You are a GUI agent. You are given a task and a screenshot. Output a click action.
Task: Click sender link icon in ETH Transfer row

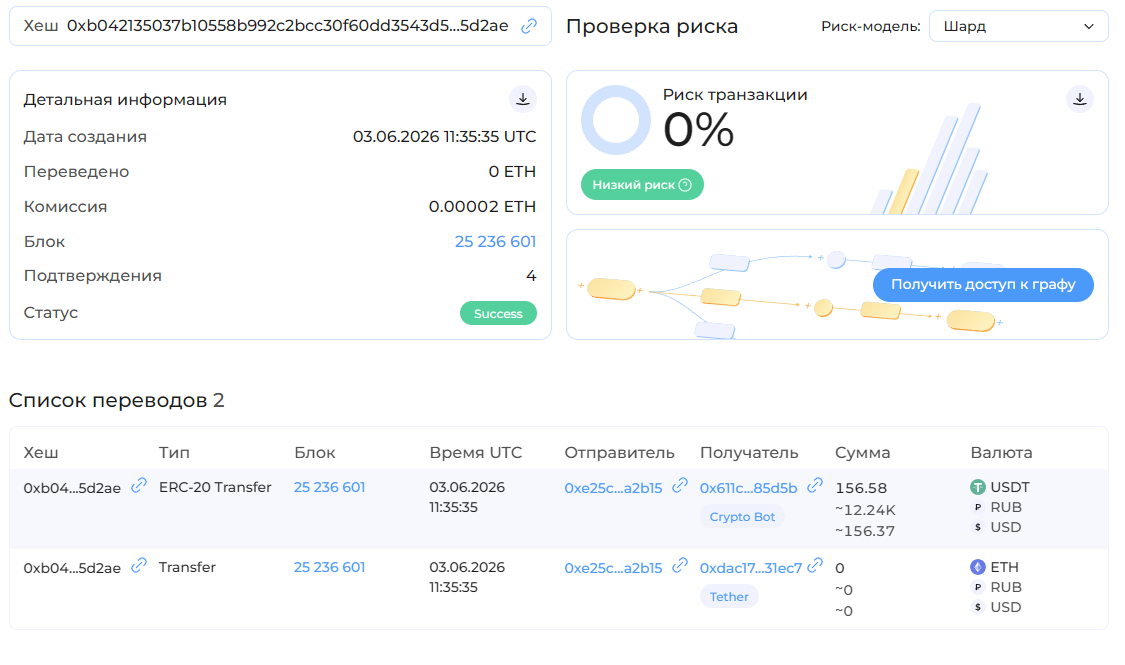[679, 565]
